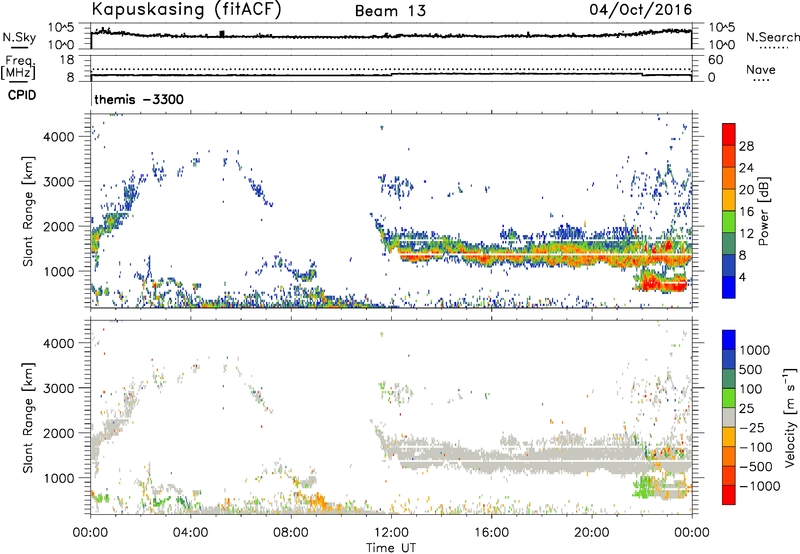Click the red bottom of velocity colorbar
Screen dimensions: 800x554
tap(729, 495)
